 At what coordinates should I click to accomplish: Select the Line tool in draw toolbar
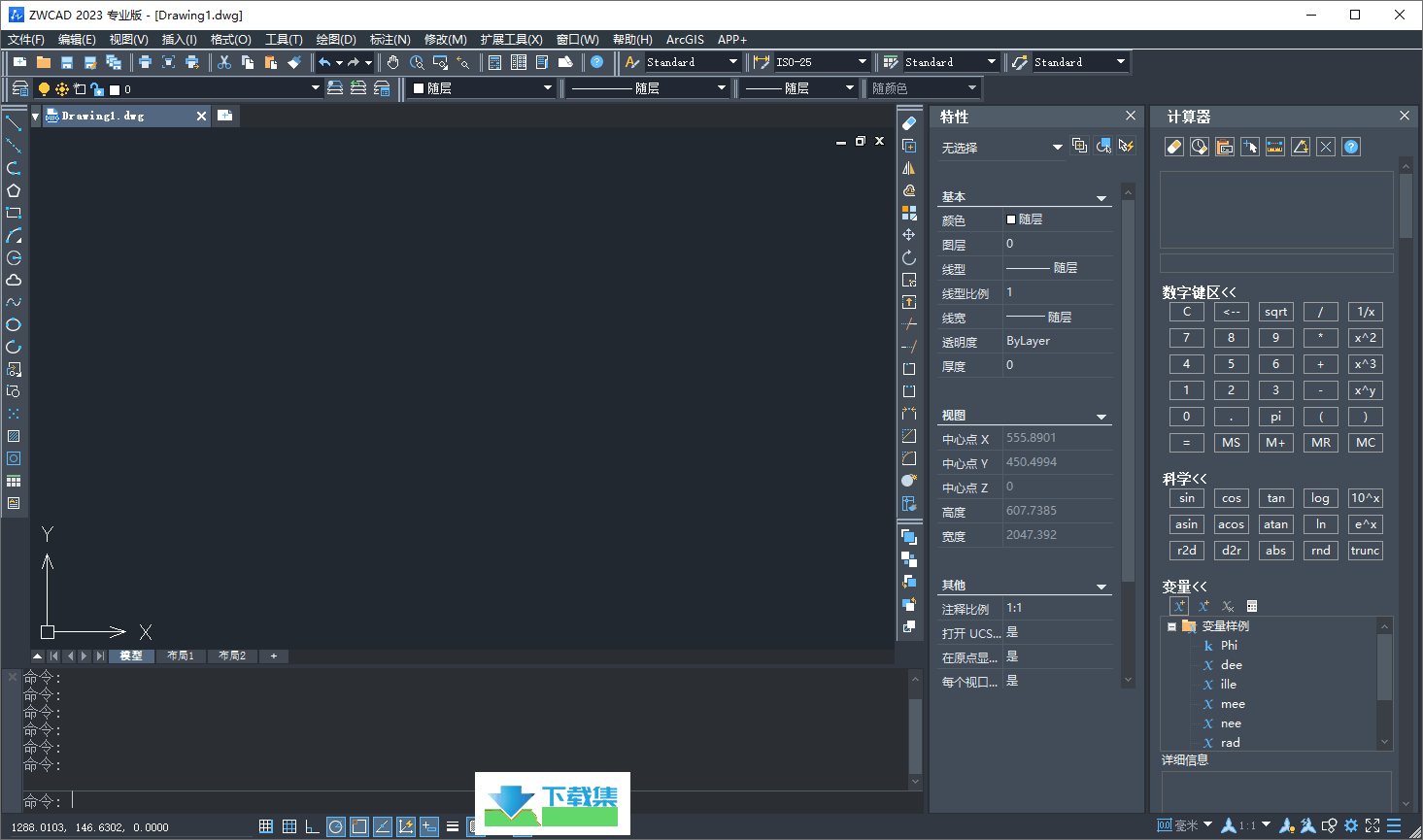pyautogui.click(x=14, y=123)
